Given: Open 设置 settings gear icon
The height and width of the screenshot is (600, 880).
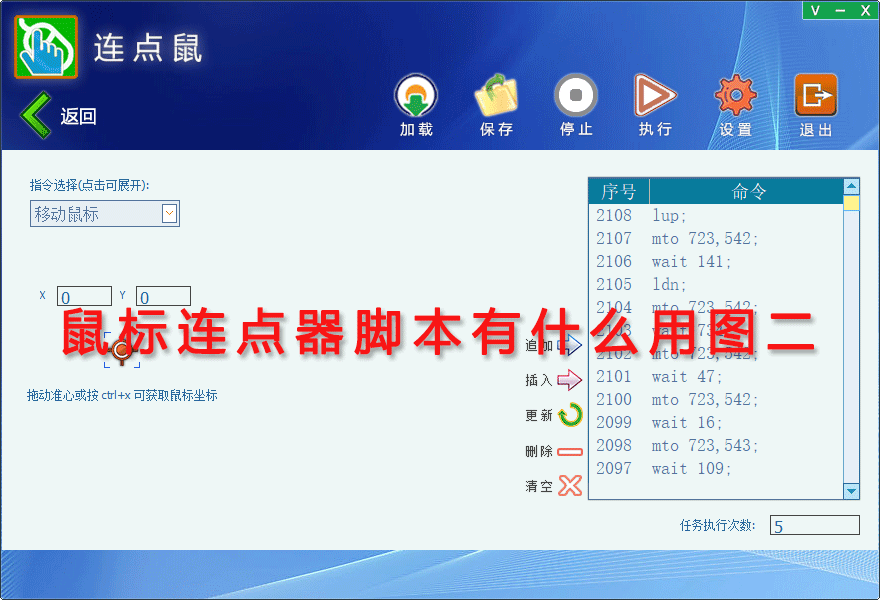Looking at the screenshot, I should tap(735, 95).
